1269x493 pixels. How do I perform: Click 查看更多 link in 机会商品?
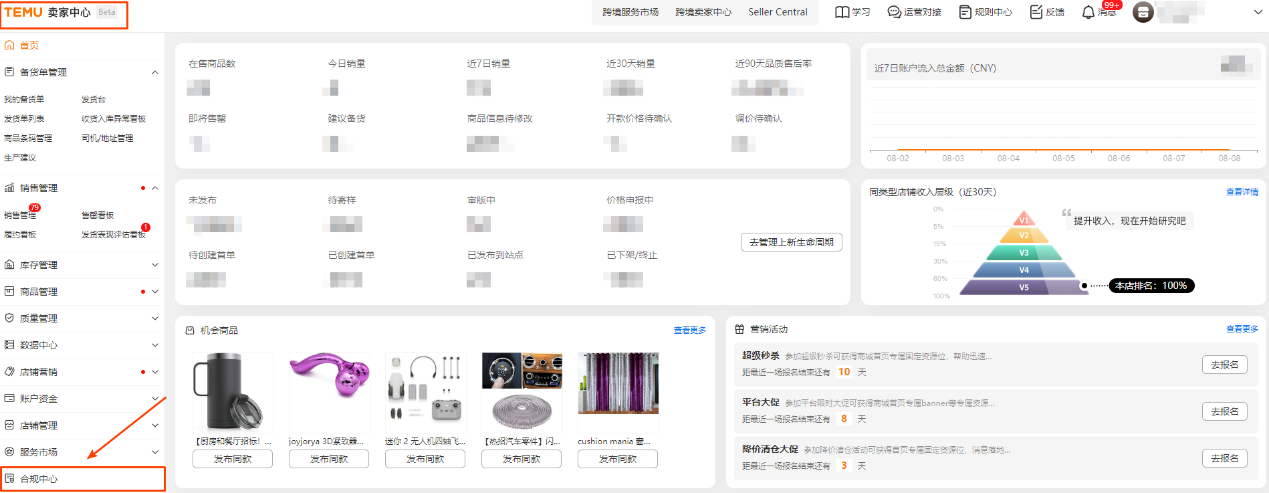pyautogui.click(x=690, y=330)
